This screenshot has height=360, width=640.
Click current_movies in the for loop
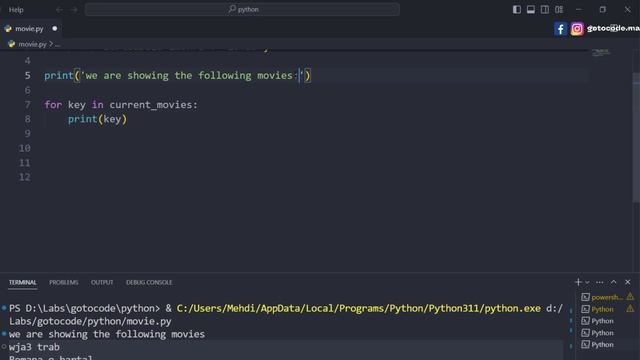151,105
